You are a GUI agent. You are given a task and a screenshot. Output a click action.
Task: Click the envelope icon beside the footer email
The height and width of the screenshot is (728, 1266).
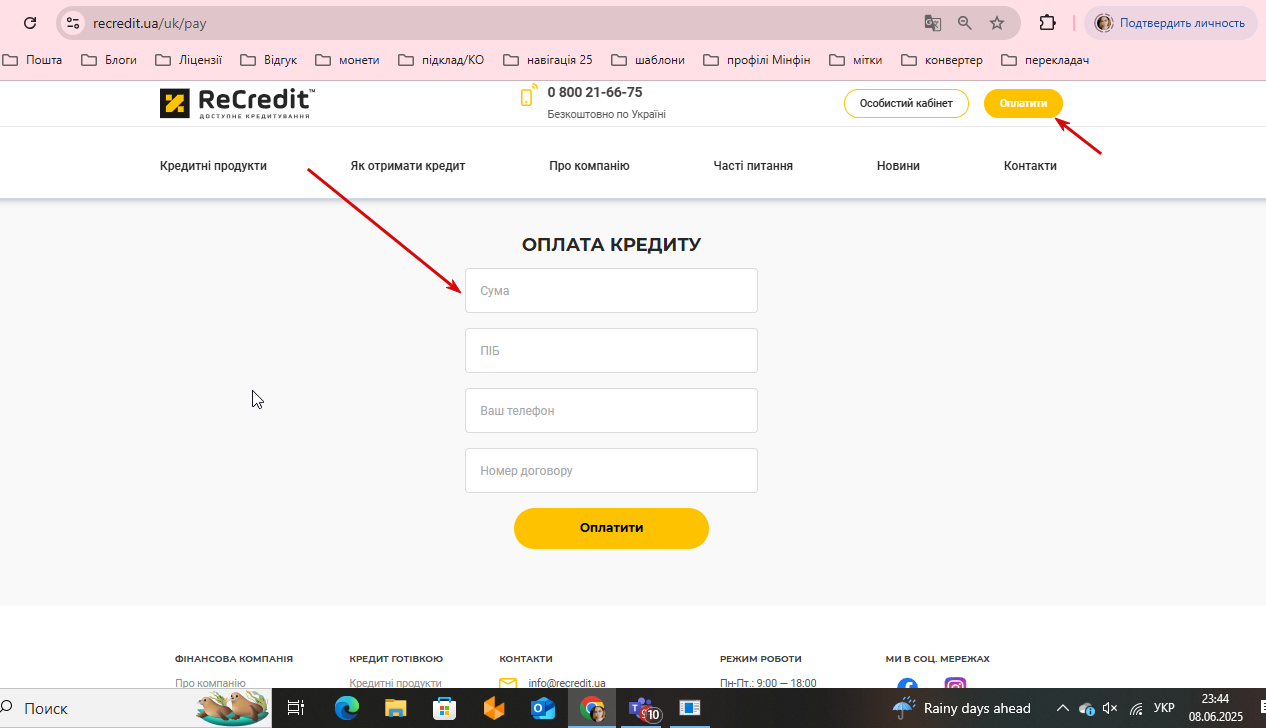[508, 683]
